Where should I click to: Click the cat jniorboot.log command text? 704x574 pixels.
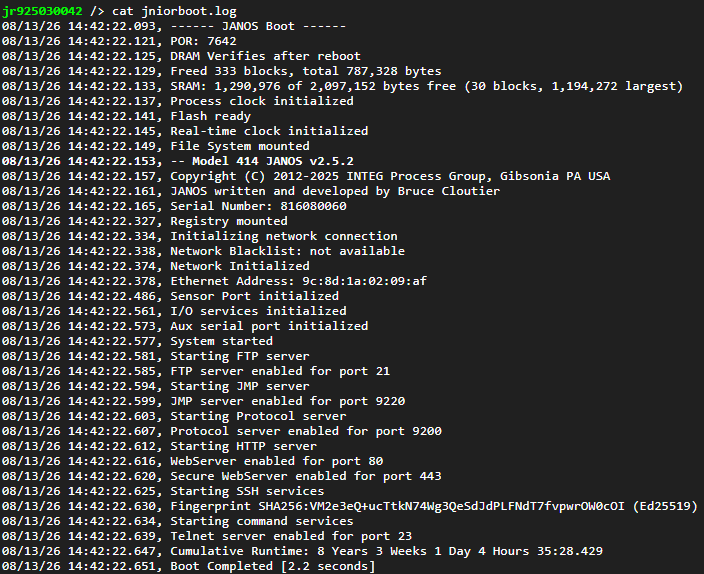coord(174,11)
